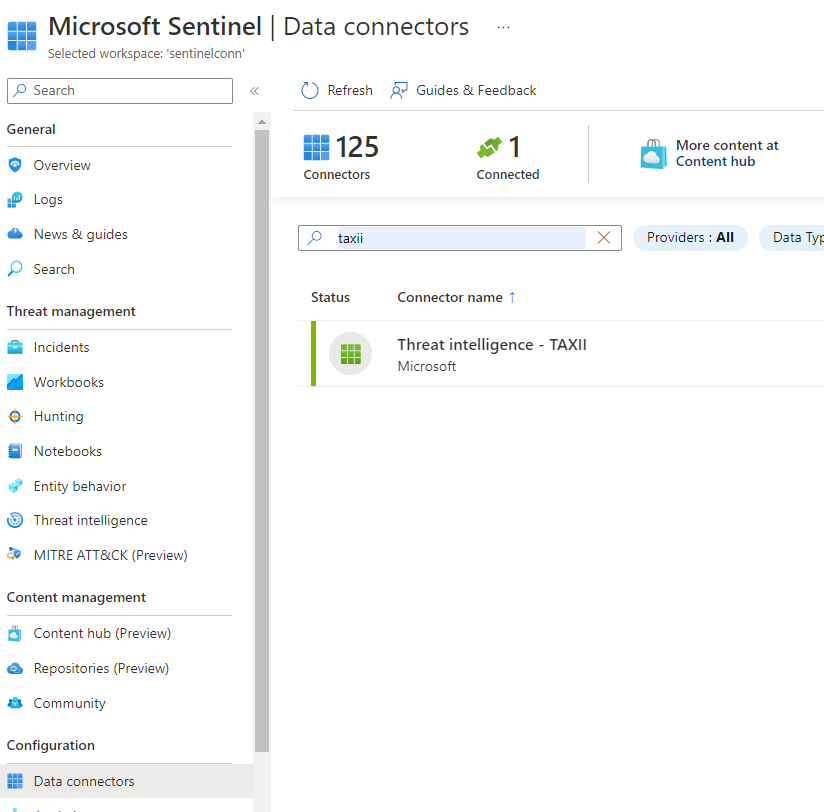Click the sidebar vertical scrollbar thumb
The width and height of the screenshot is (824, 812).
tap(262, 441)
